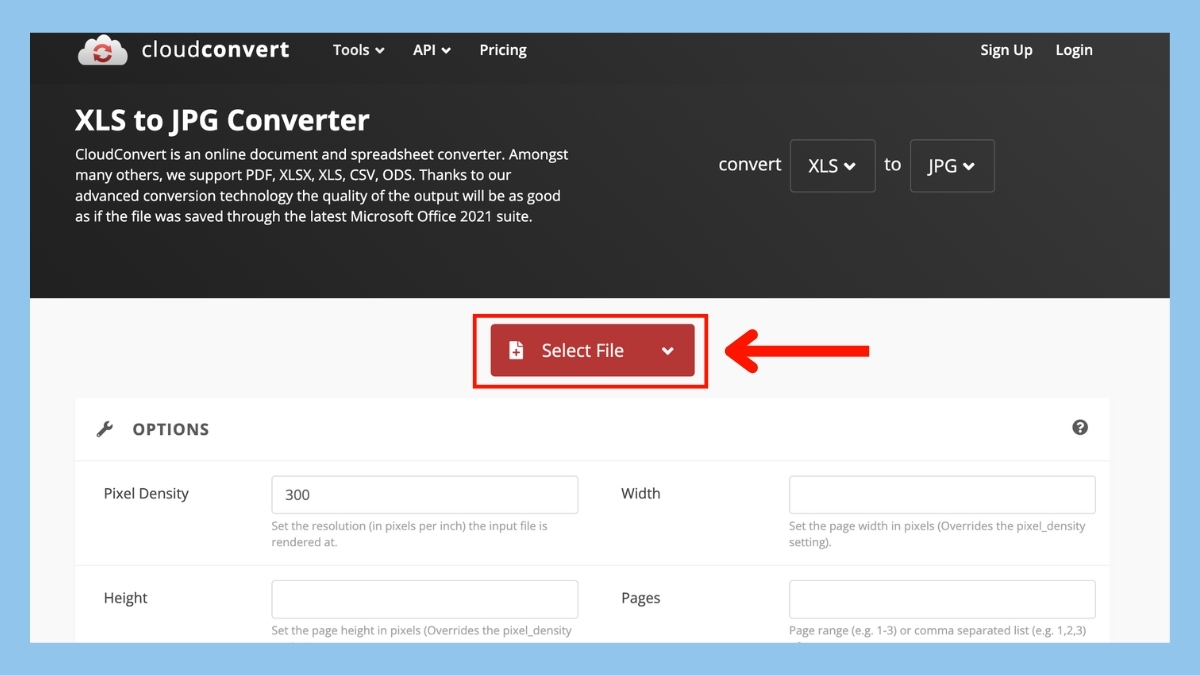The width and height of the screenshot is (1200, 675).
Task: Focus the Height input field
Action: coord(425,599)
